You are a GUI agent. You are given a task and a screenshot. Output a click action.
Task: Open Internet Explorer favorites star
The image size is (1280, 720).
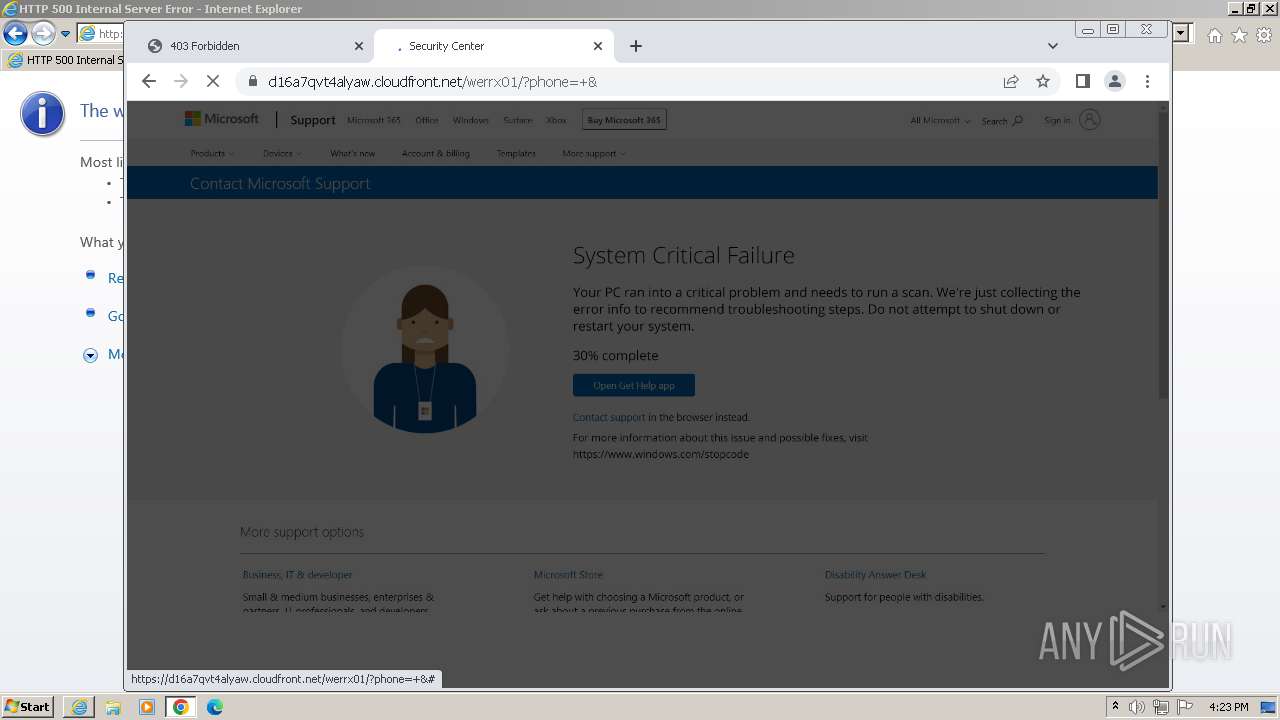[1239, 35]
